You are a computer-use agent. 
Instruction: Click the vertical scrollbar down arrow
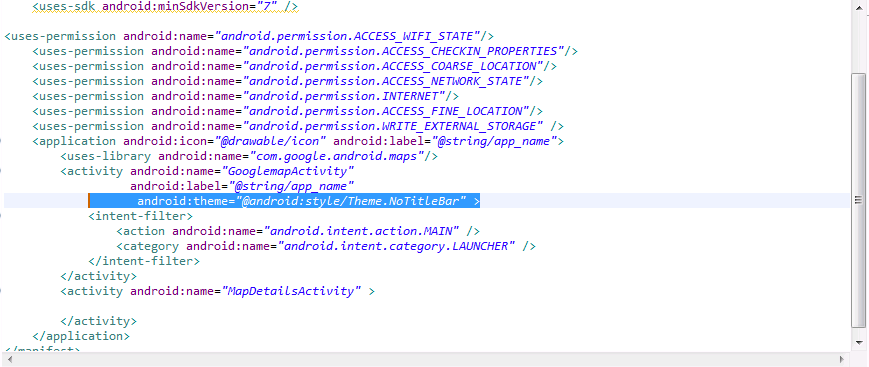(x=858, y=343)
